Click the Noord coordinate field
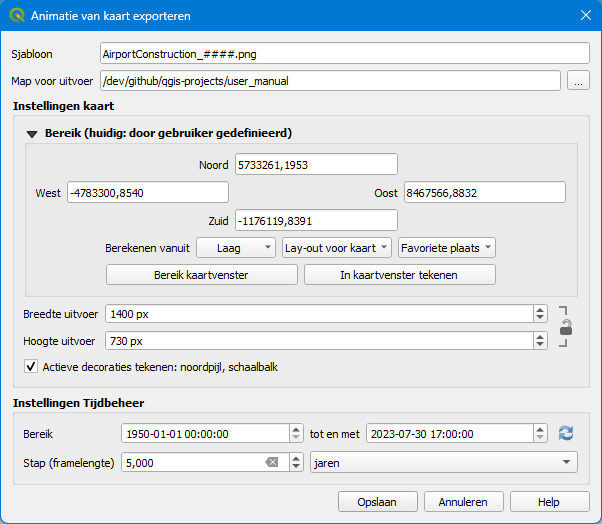This screenshot has width=602, height=524. point(315,164)
